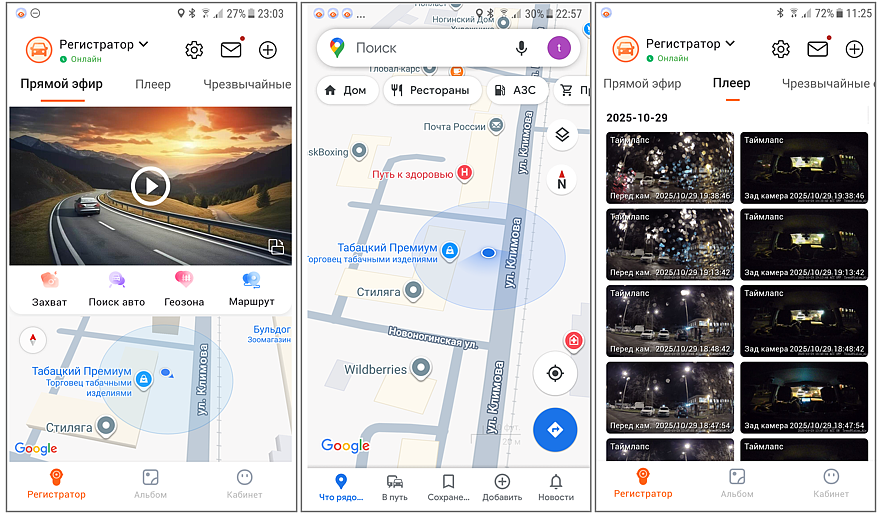880x516 pixels.
Task: Tap the Захват capture icon
Action: coord(49,281)
